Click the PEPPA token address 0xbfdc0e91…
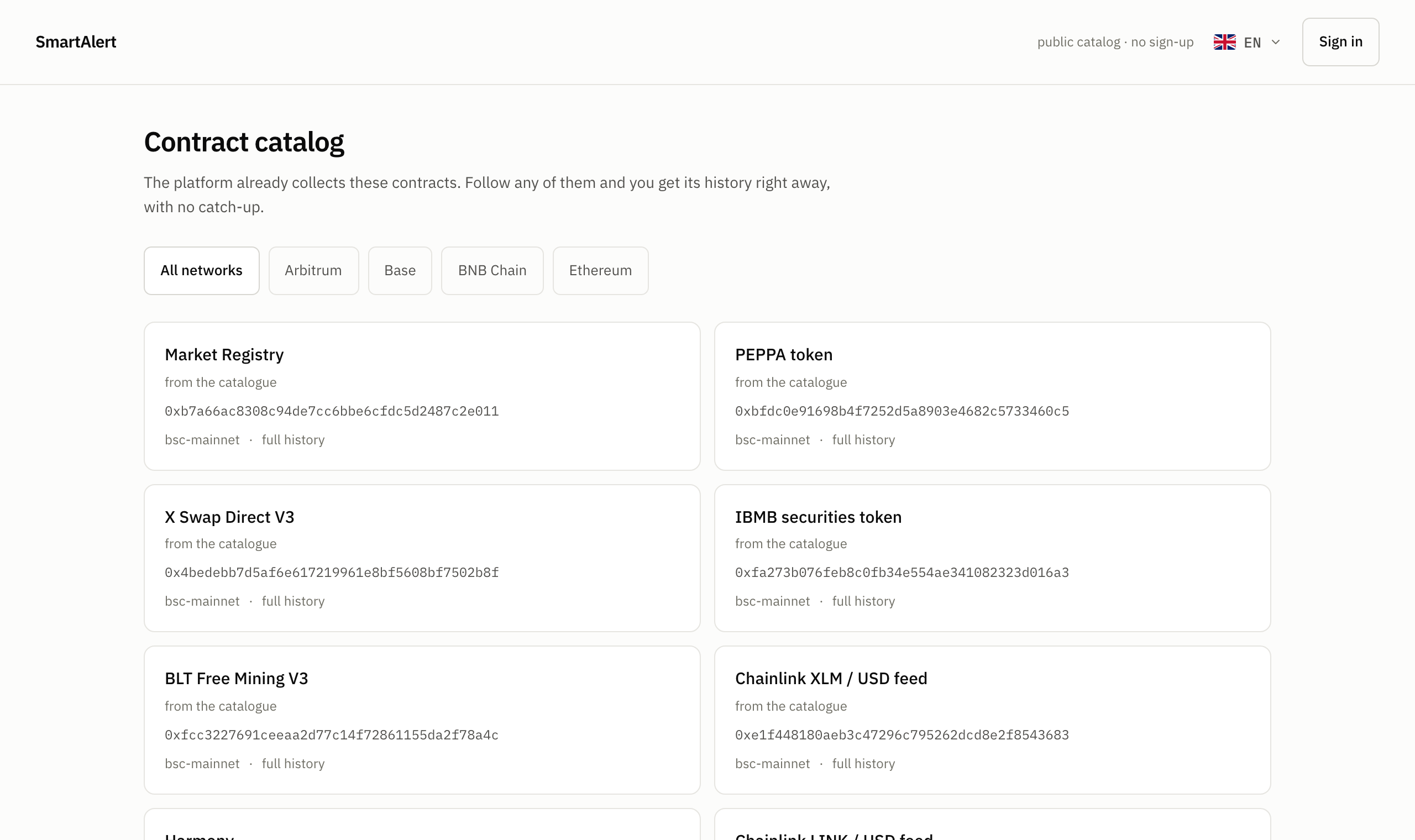 click(x=902, y=411)
